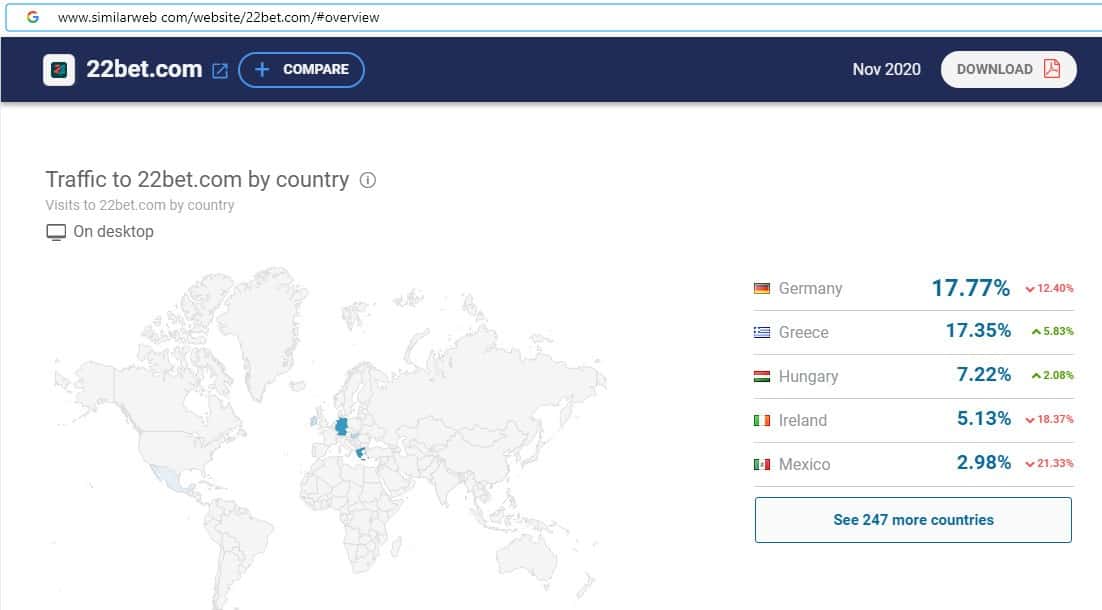
Task: Click the Nov 2020 date label
Action: (x=886, y=70)
